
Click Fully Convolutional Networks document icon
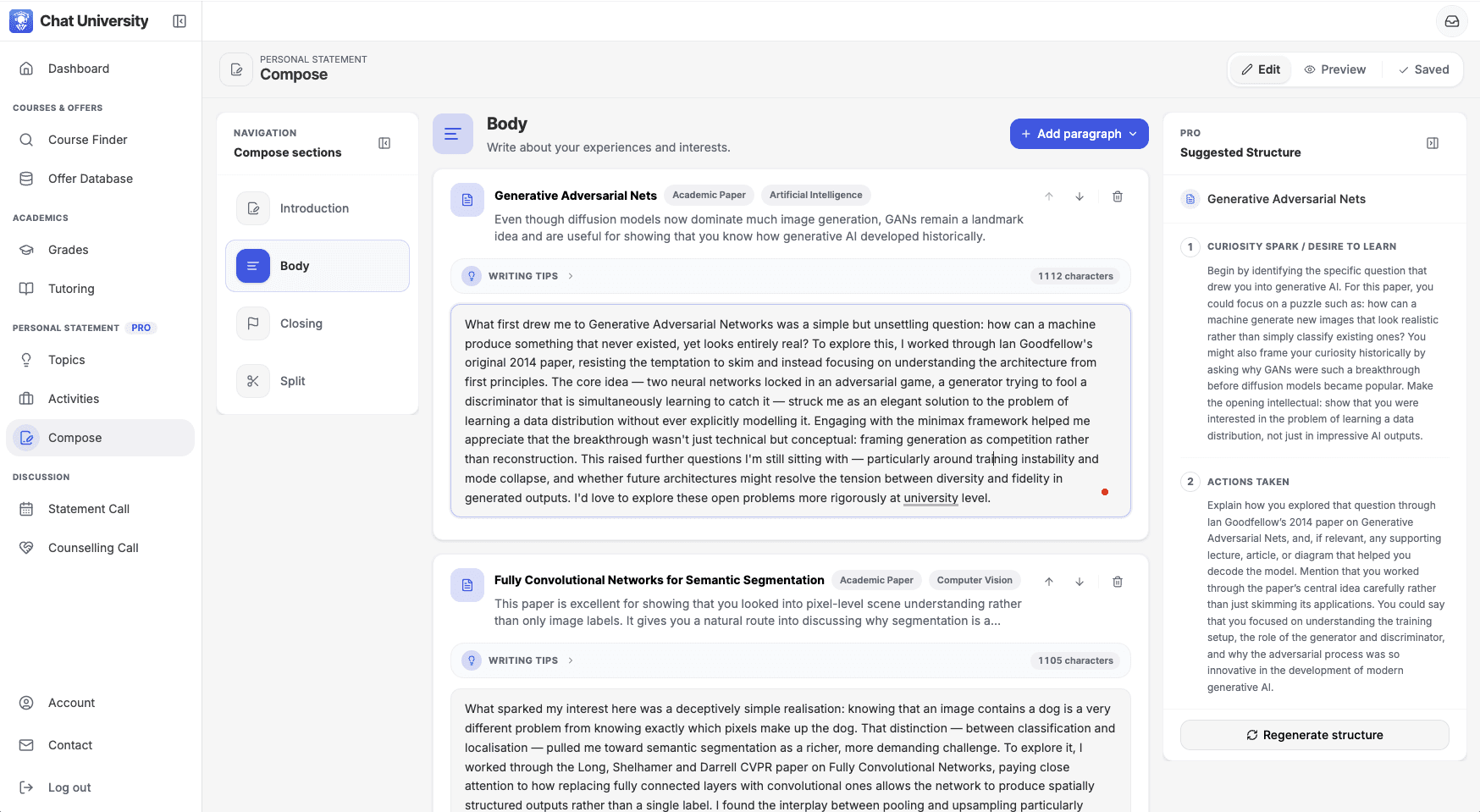coord(467,585)
